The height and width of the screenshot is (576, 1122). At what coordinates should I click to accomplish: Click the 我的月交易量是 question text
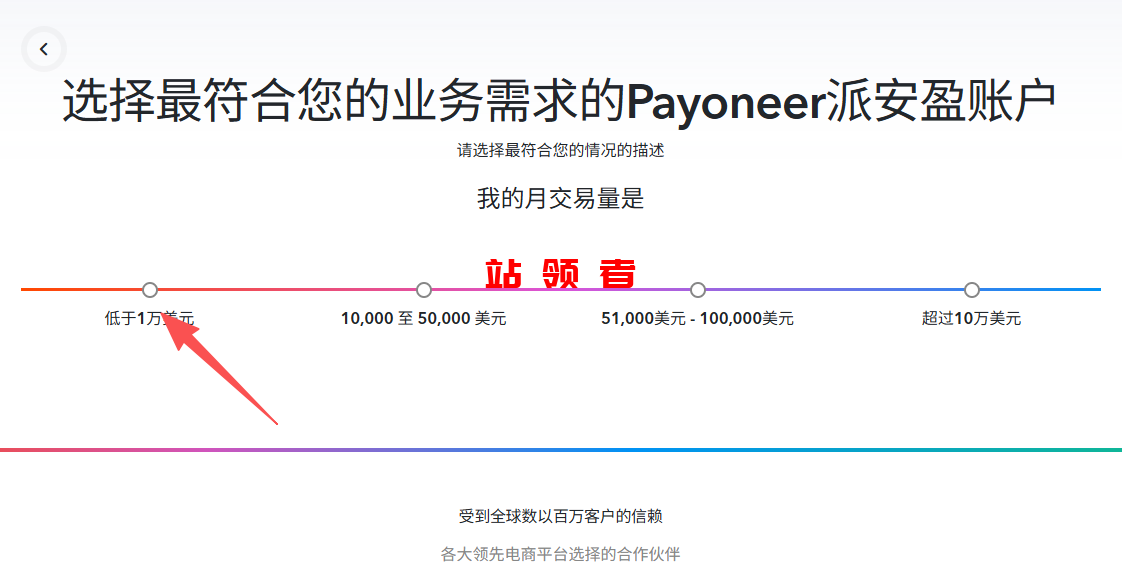pyautogui.click(x=560, y=199)
